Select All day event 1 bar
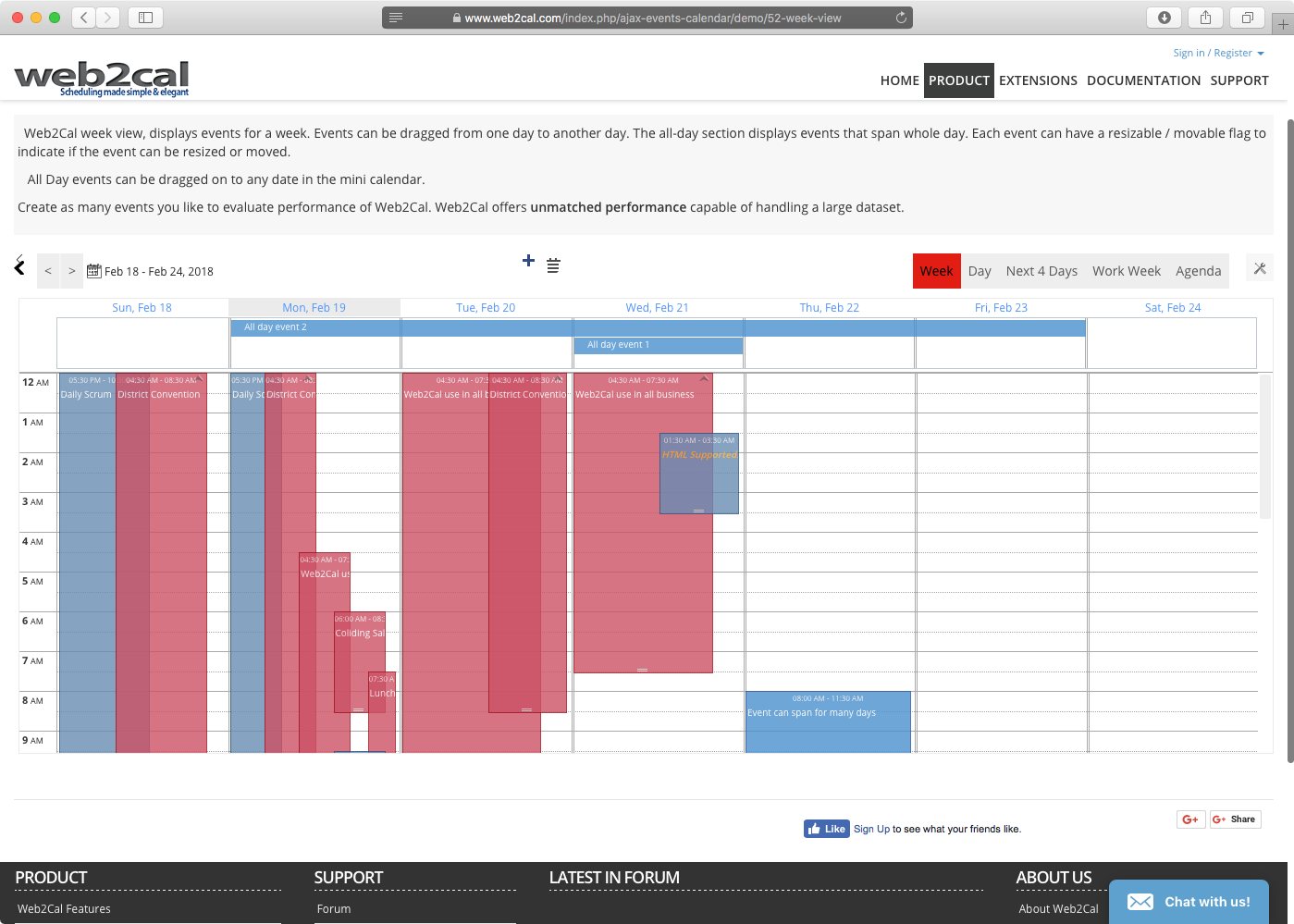The width and height of the screenshot is (1294, 924). (659, 345)
